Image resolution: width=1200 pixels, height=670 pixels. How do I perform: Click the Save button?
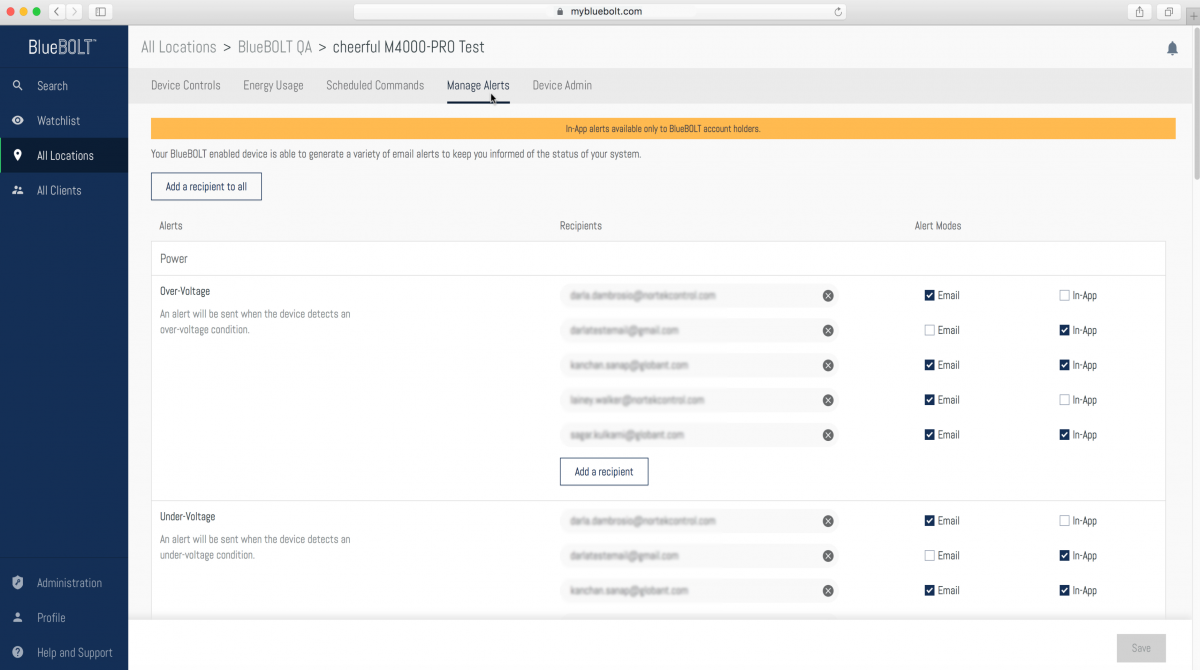[1140, 647]
